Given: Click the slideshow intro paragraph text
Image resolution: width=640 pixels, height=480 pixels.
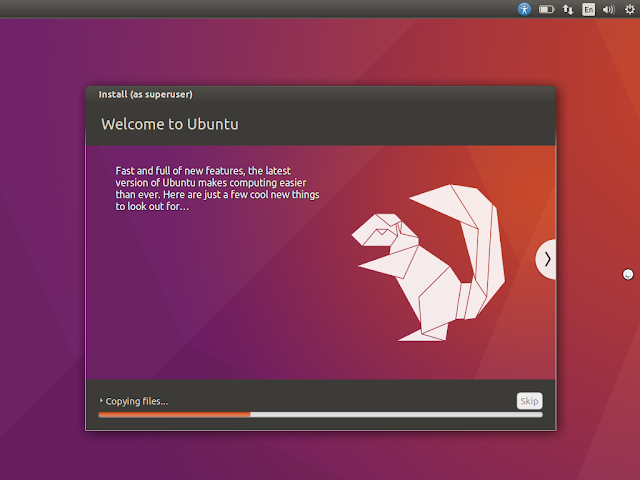Looking at the screenshot, I should (x=217, y=188).
